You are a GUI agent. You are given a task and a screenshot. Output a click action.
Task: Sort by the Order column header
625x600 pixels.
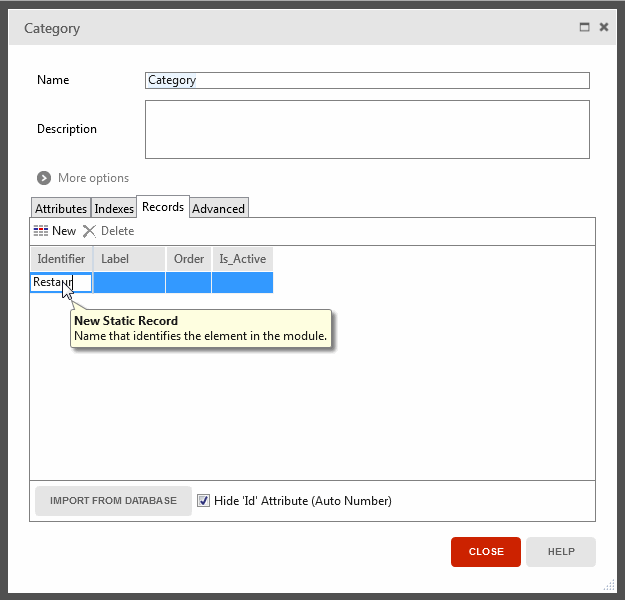(188, 259)
